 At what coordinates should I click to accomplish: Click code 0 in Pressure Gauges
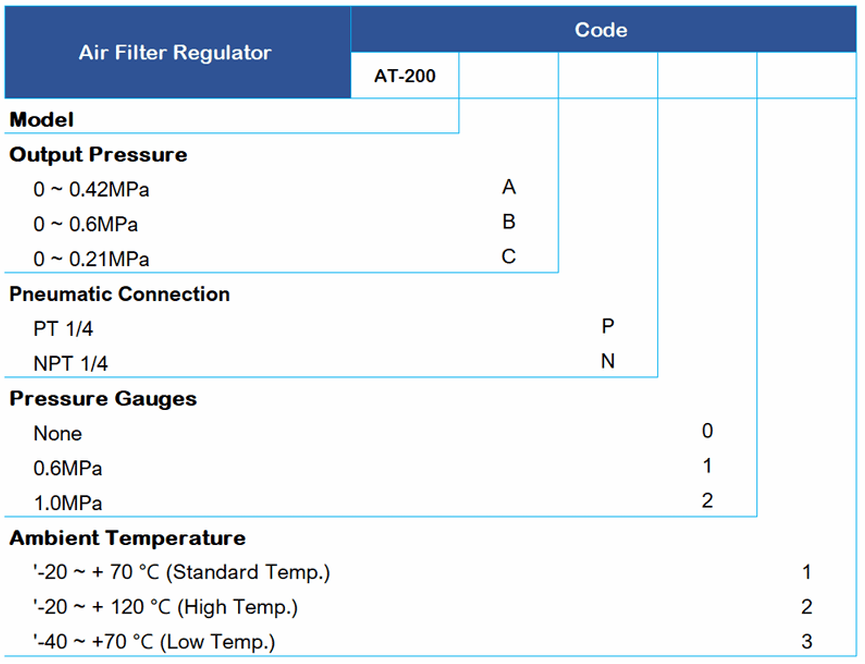(707, 432)
